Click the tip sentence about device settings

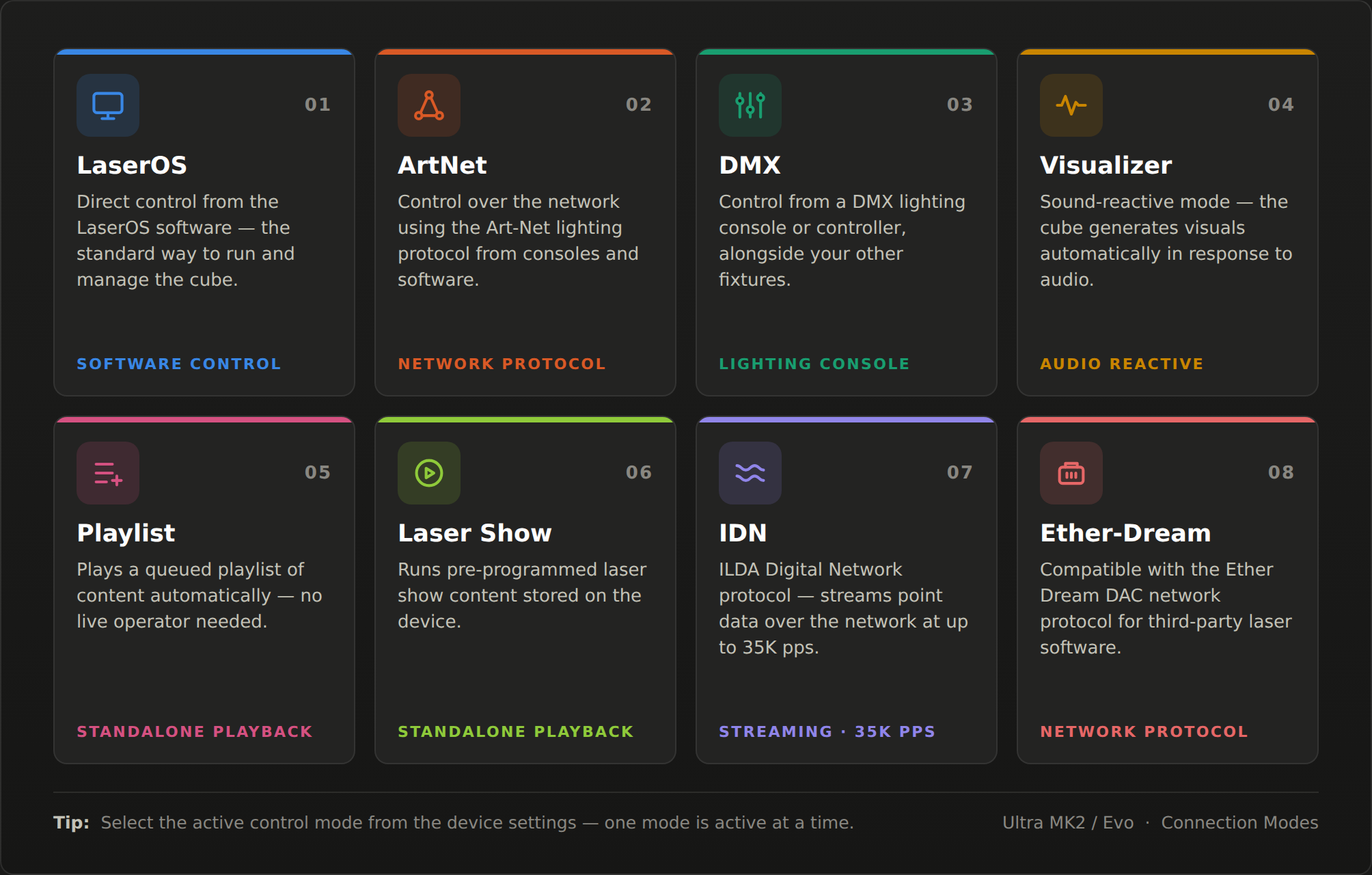click(478, 822)
